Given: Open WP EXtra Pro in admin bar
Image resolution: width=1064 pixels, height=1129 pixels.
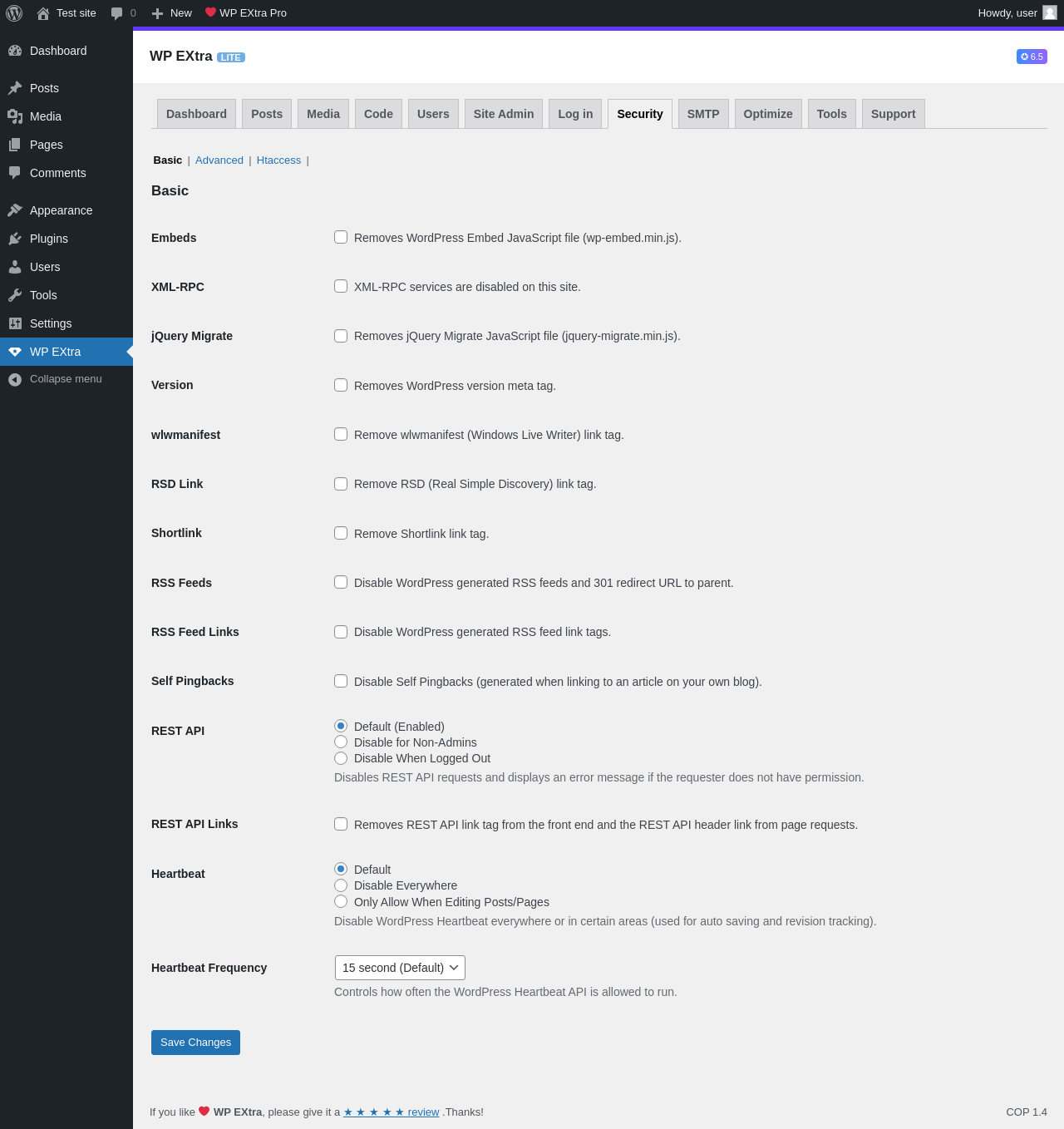Looking at the screenshot, I should click(246, 13).
